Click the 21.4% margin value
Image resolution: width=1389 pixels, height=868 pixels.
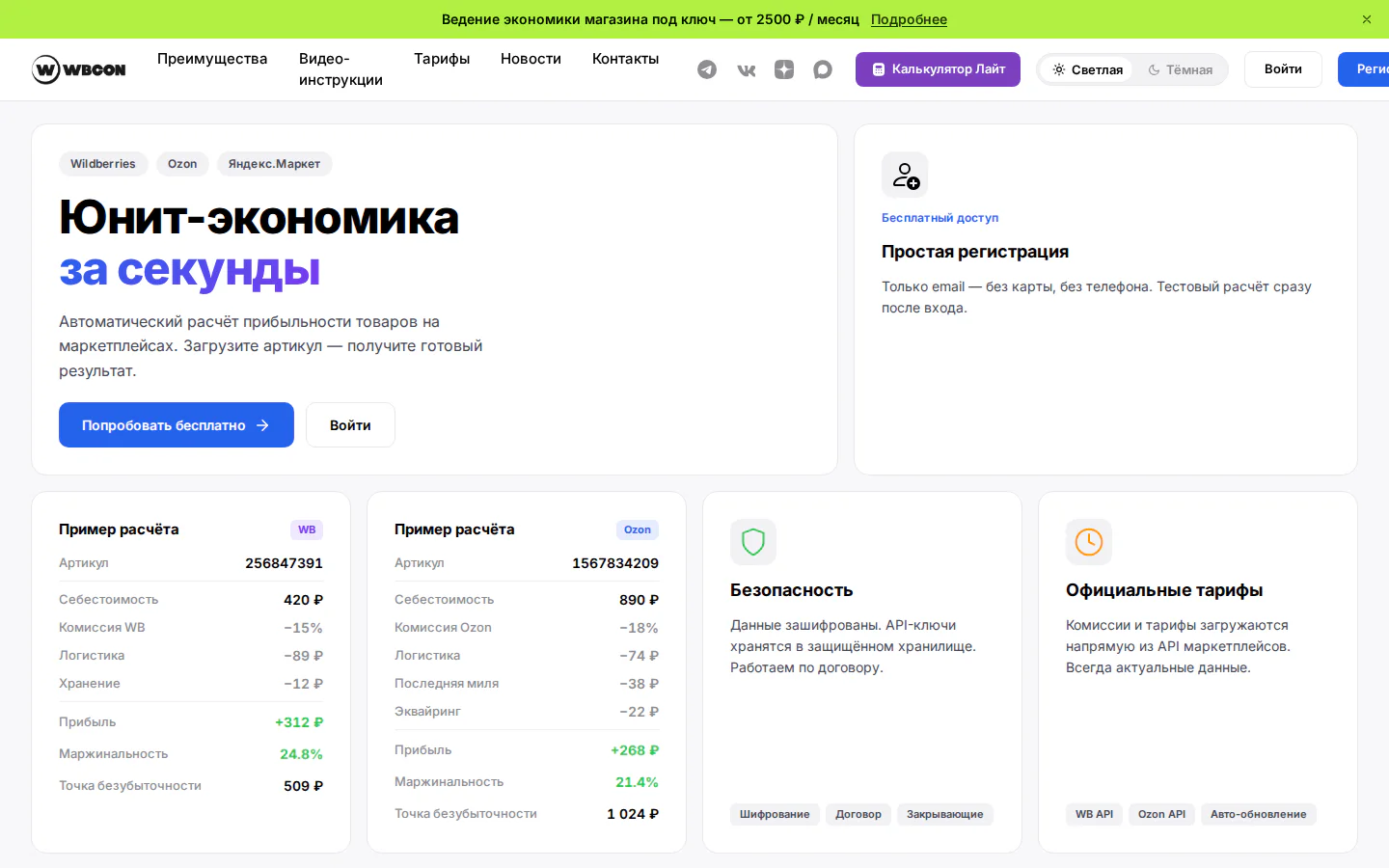[x=637, y=782]
